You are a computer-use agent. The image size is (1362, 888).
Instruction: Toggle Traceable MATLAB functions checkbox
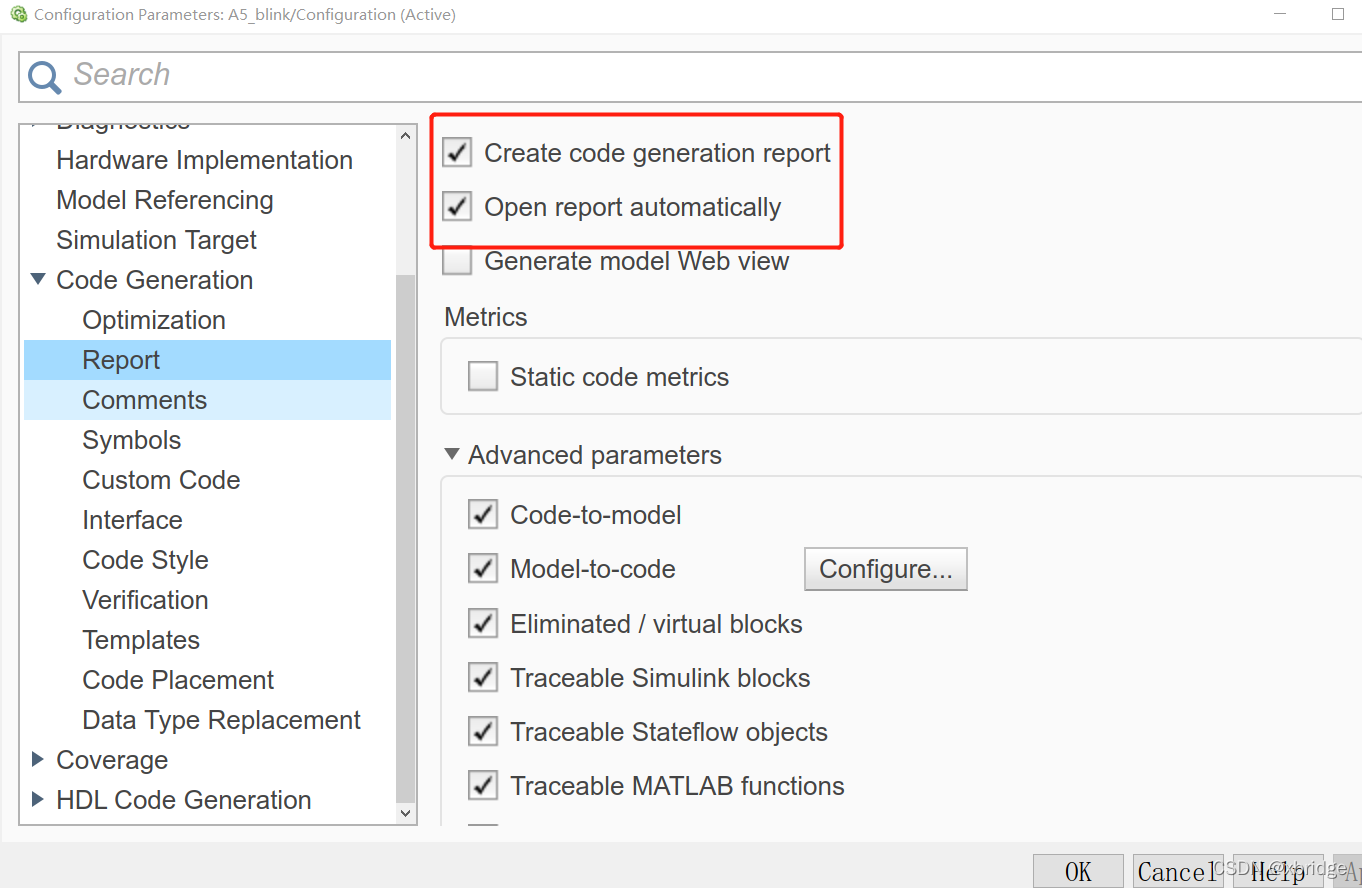[483, 786]
